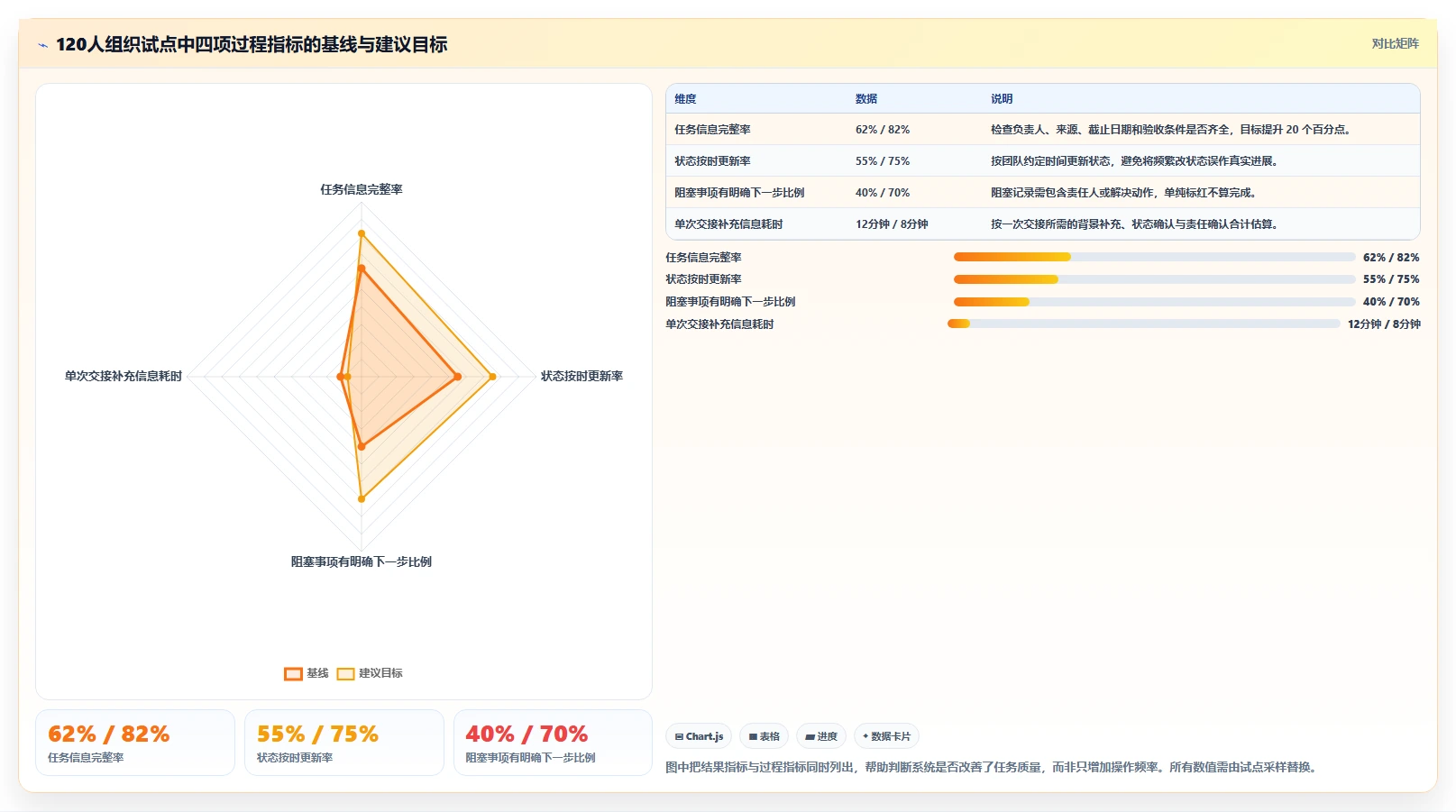Click the 维度 column header
Viewport: 1456px width, 812px height.
coord(685,99)
